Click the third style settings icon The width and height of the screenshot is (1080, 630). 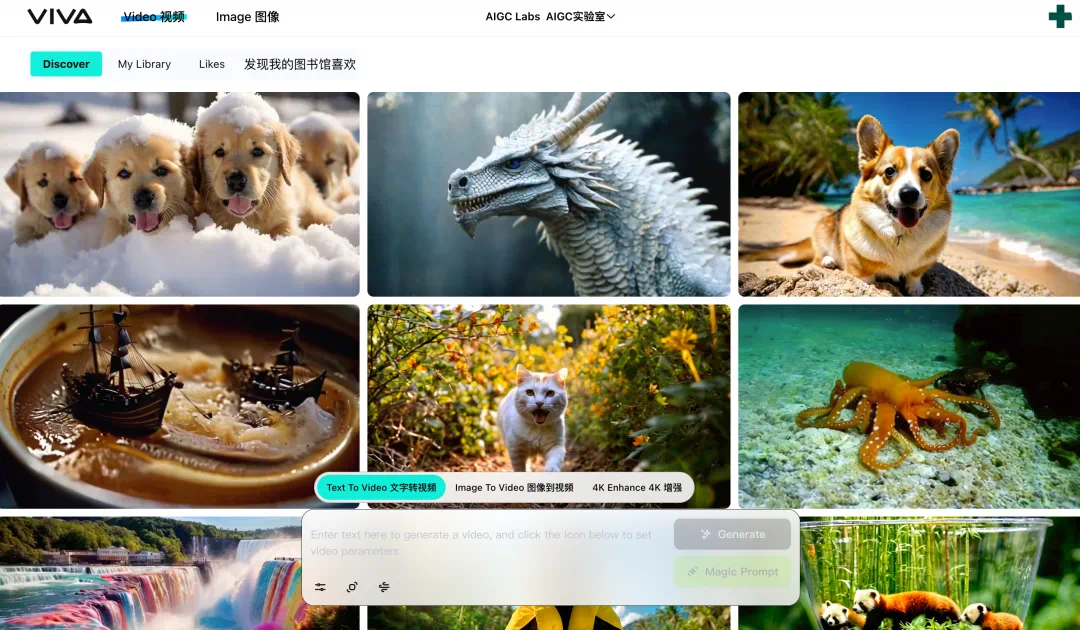[x=384, y=587]
